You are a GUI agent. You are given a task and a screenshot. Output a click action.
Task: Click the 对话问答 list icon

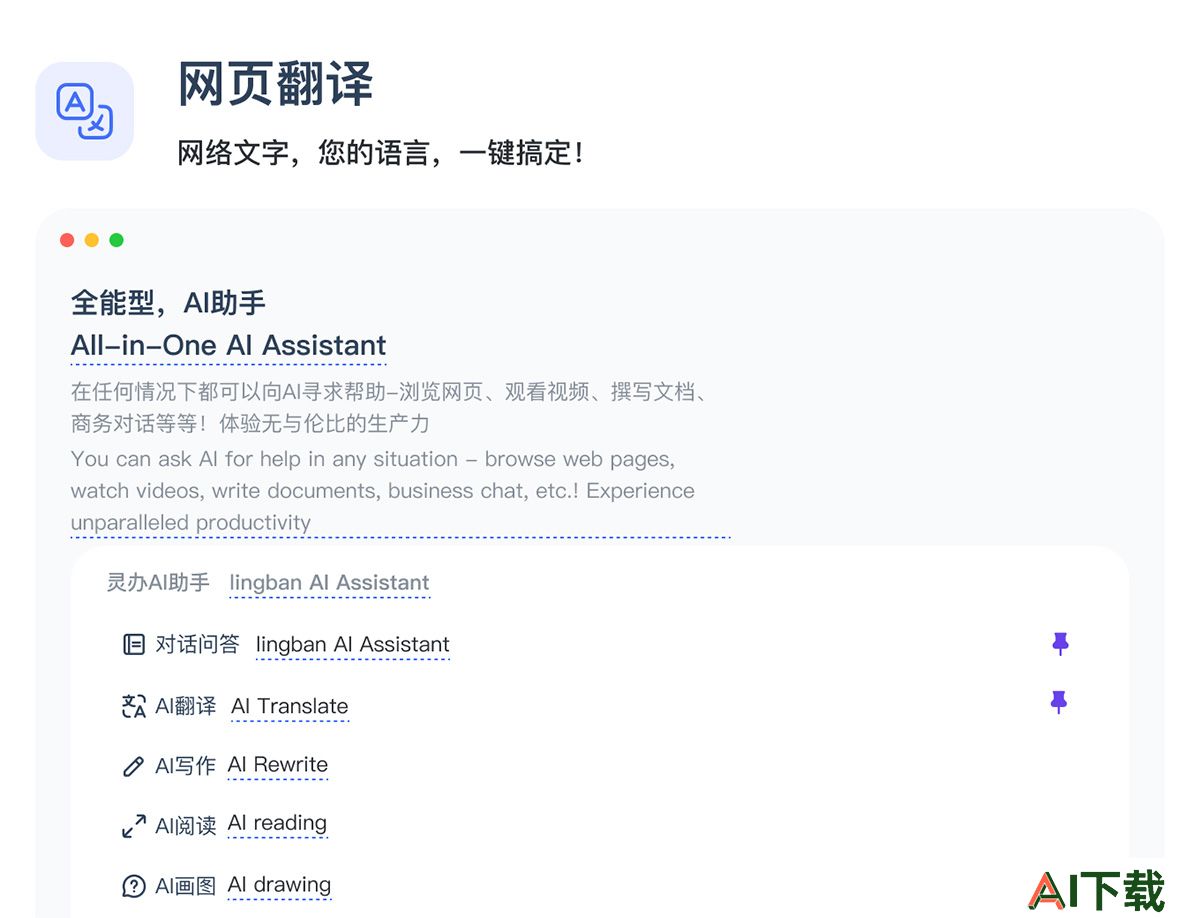click(x=133, y=645)
